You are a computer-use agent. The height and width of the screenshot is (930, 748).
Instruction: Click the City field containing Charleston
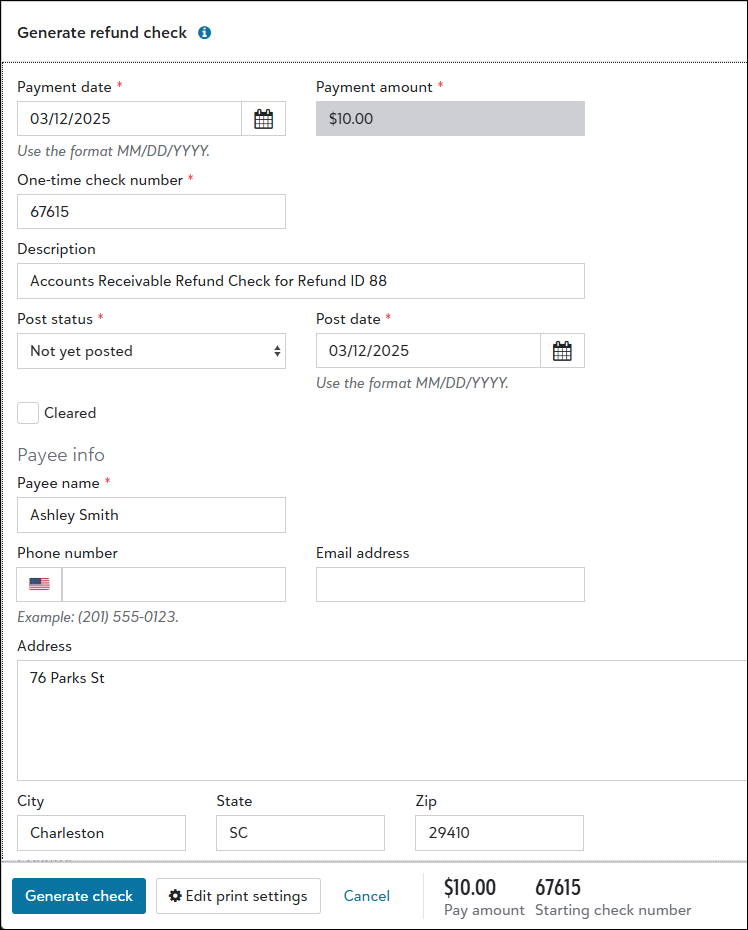pos(101,833)
